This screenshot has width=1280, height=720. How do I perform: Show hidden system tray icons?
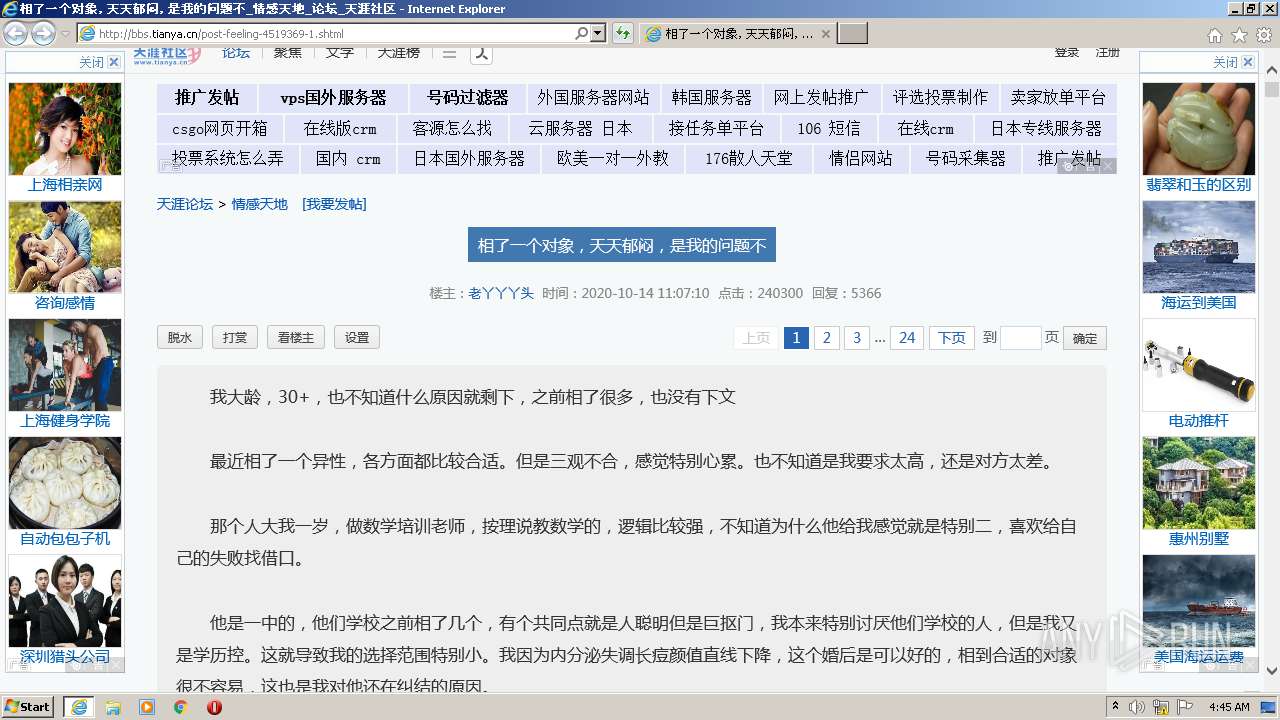1115,706
